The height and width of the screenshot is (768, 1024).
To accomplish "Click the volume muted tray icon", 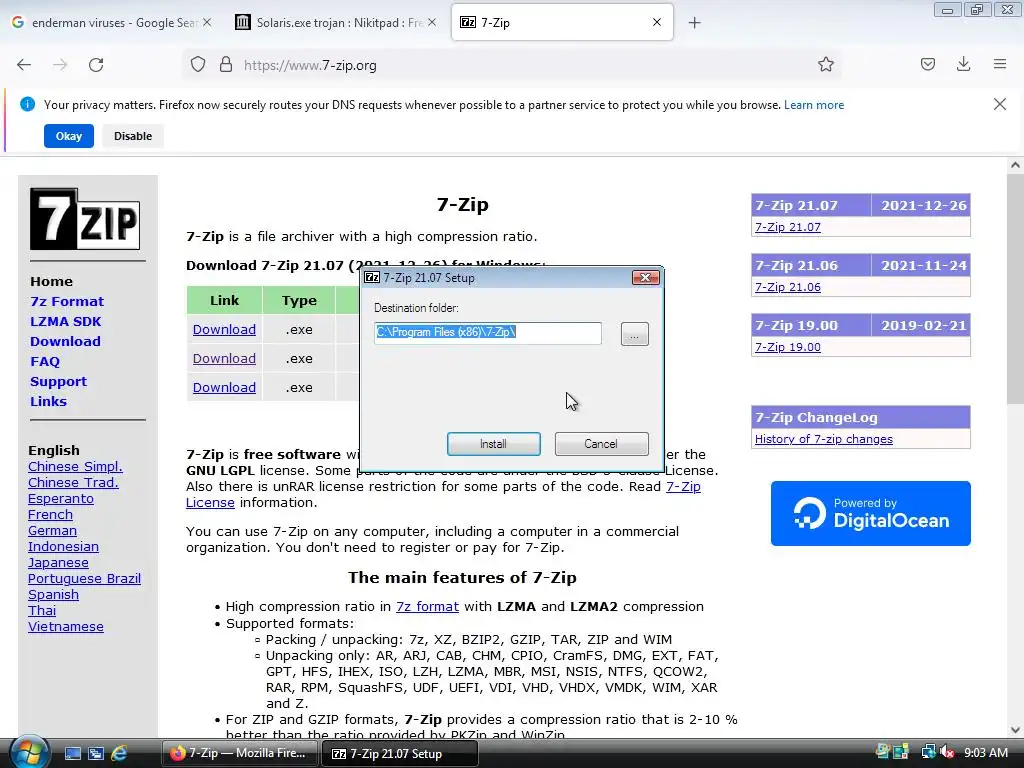I will [947, 753].
